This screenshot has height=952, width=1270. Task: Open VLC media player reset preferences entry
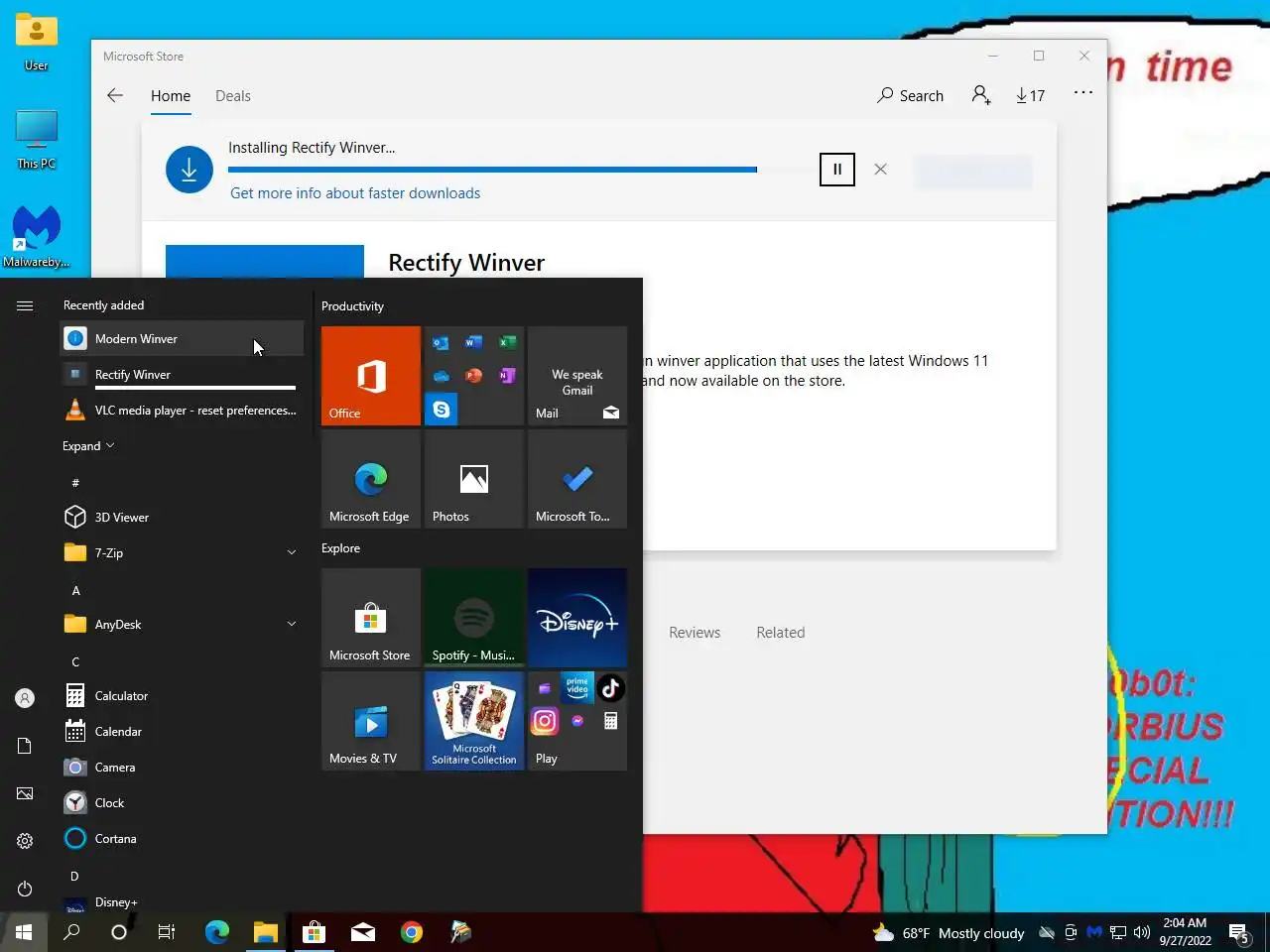click(182, 411)
